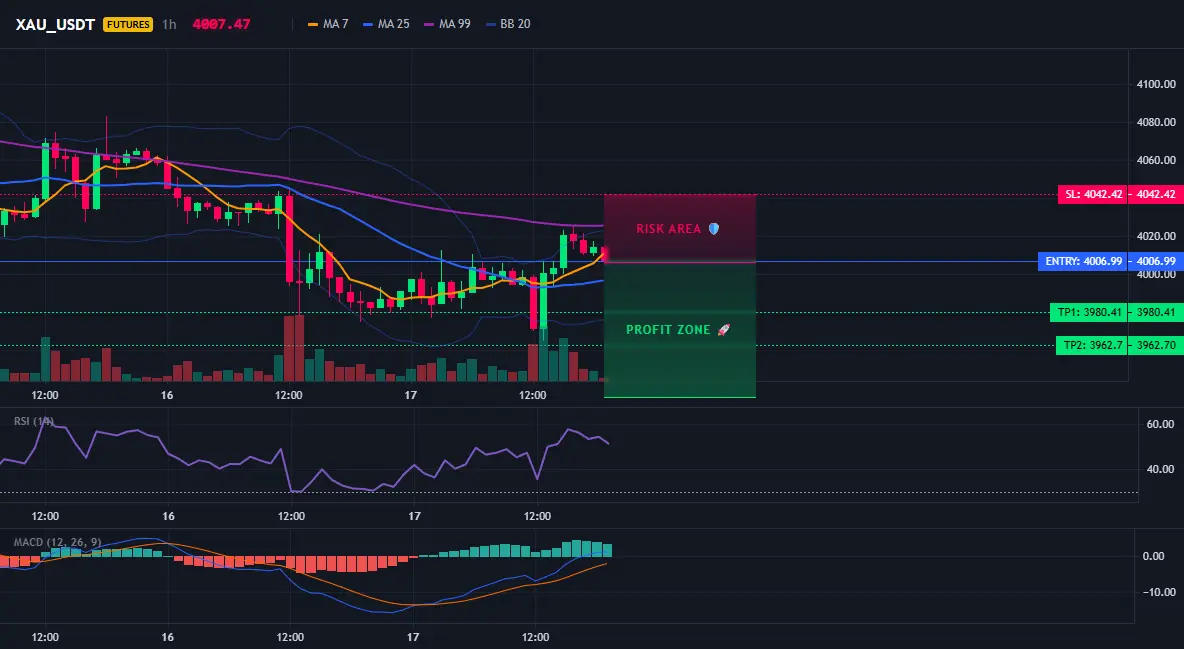Click the 0.00 MACD axis value

[1154, 556]
